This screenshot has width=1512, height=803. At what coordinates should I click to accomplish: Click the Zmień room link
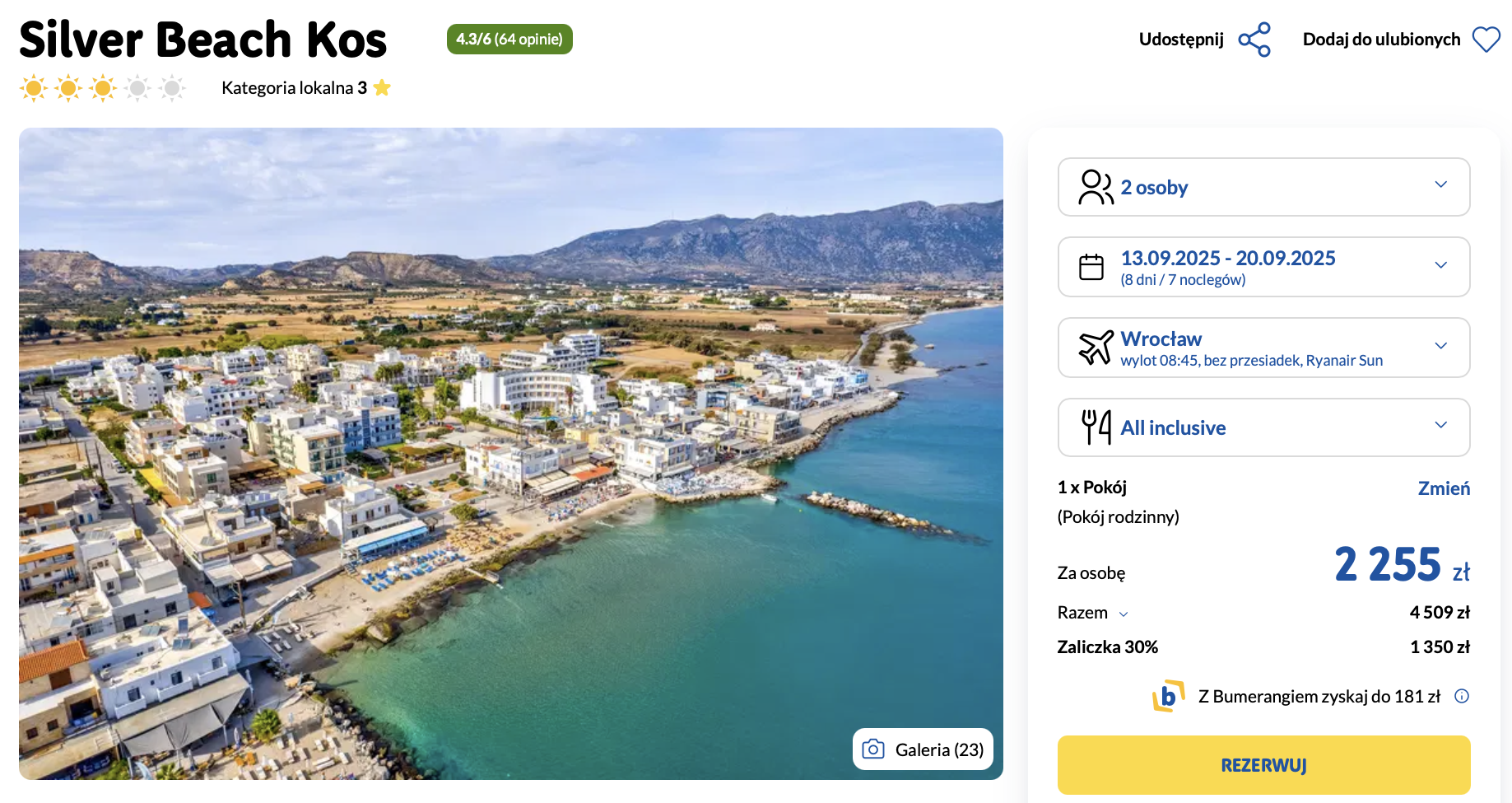[1443, 488]
